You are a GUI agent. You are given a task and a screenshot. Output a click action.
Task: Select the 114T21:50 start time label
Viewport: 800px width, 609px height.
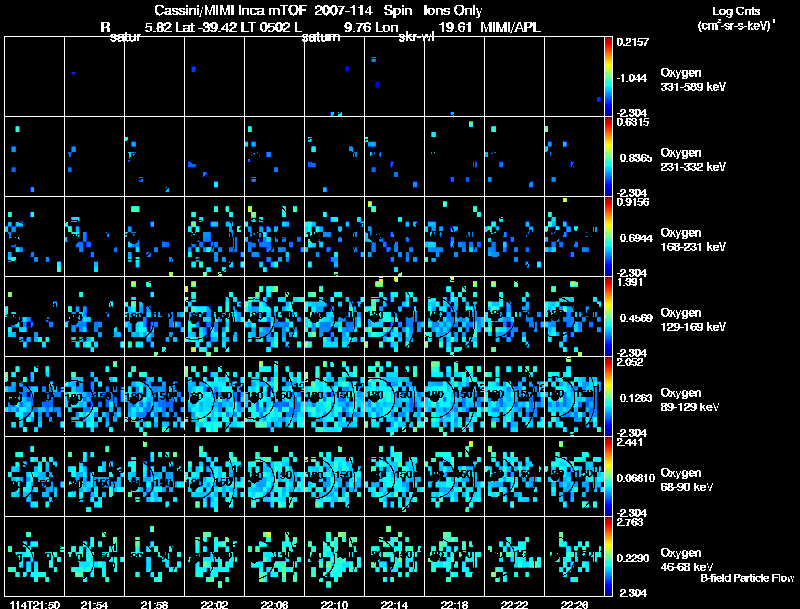[34, 604]
